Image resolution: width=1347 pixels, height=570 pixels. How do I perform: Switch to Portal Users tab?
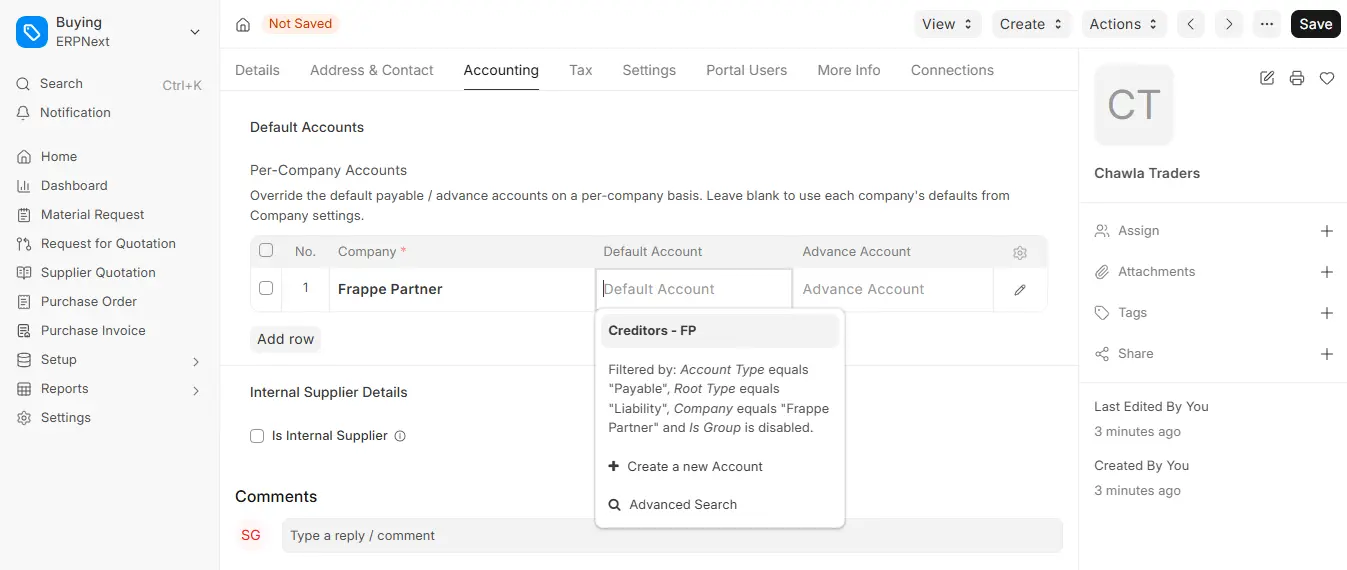coord(746,70)
